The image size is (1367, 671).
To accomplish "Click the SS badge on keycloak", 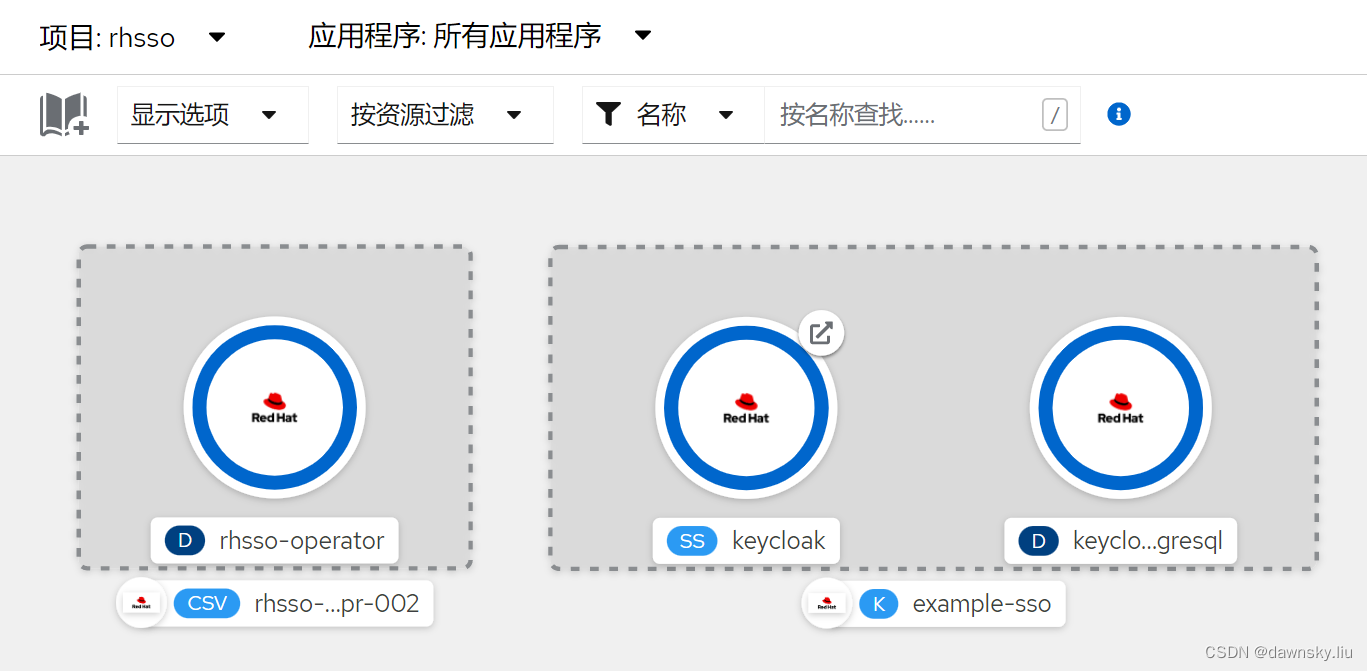I will coord(692,541).
